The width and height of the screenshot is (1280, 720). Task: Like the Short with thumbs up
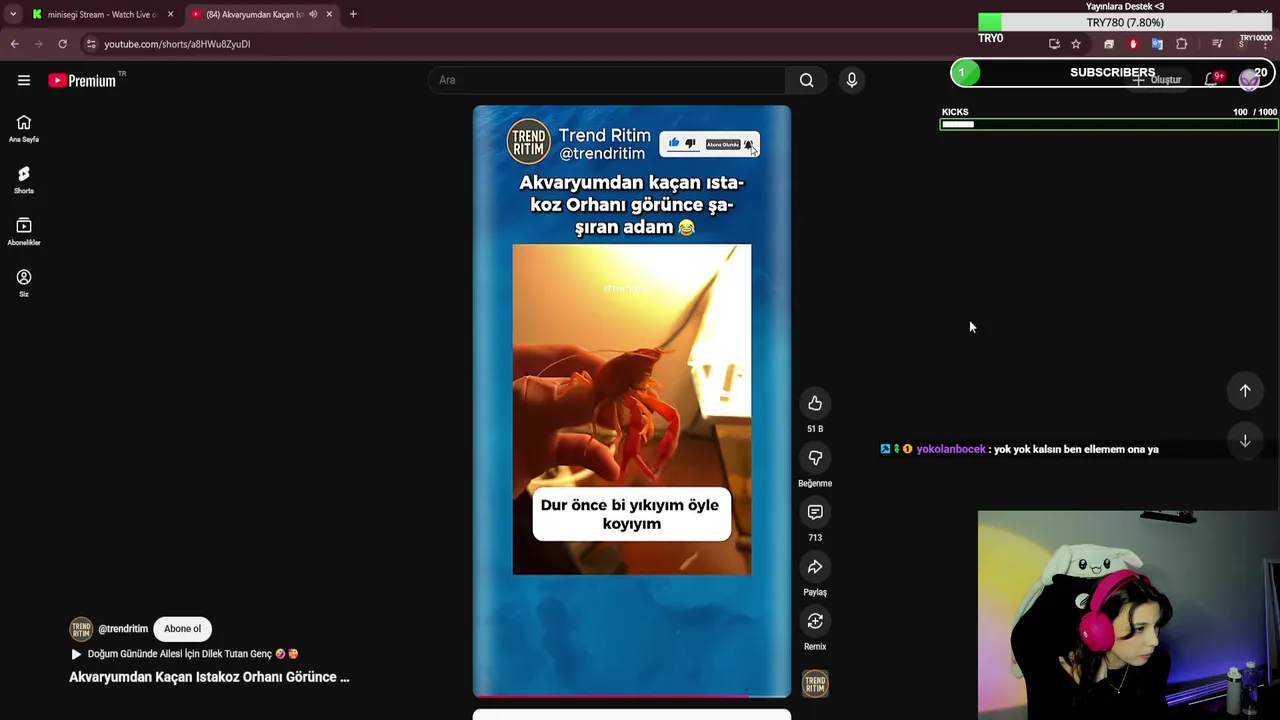815,403
